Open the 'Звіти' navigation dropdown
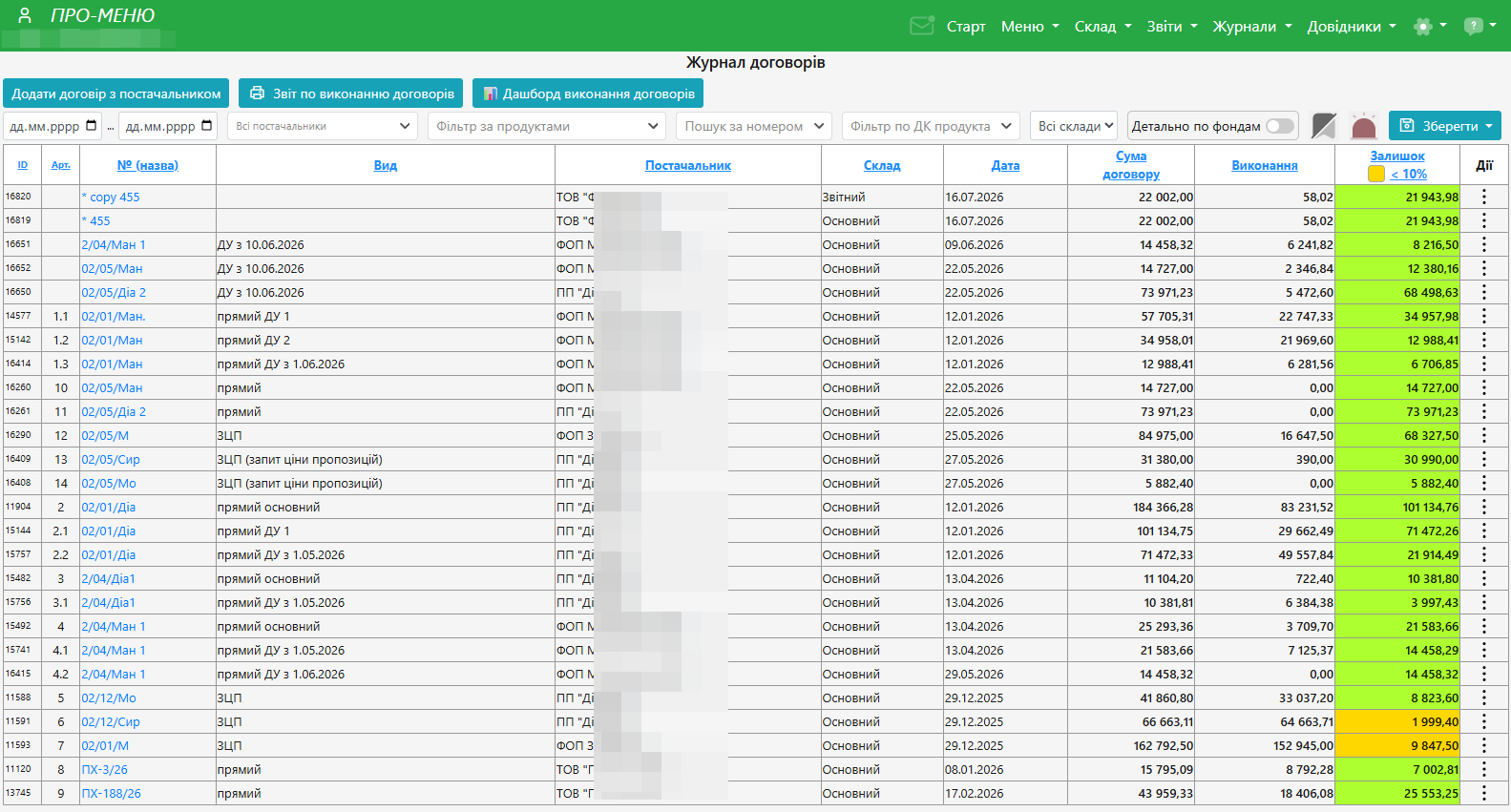The height and width of the screenshot is (812, 1511). [x=1171, y=26]
